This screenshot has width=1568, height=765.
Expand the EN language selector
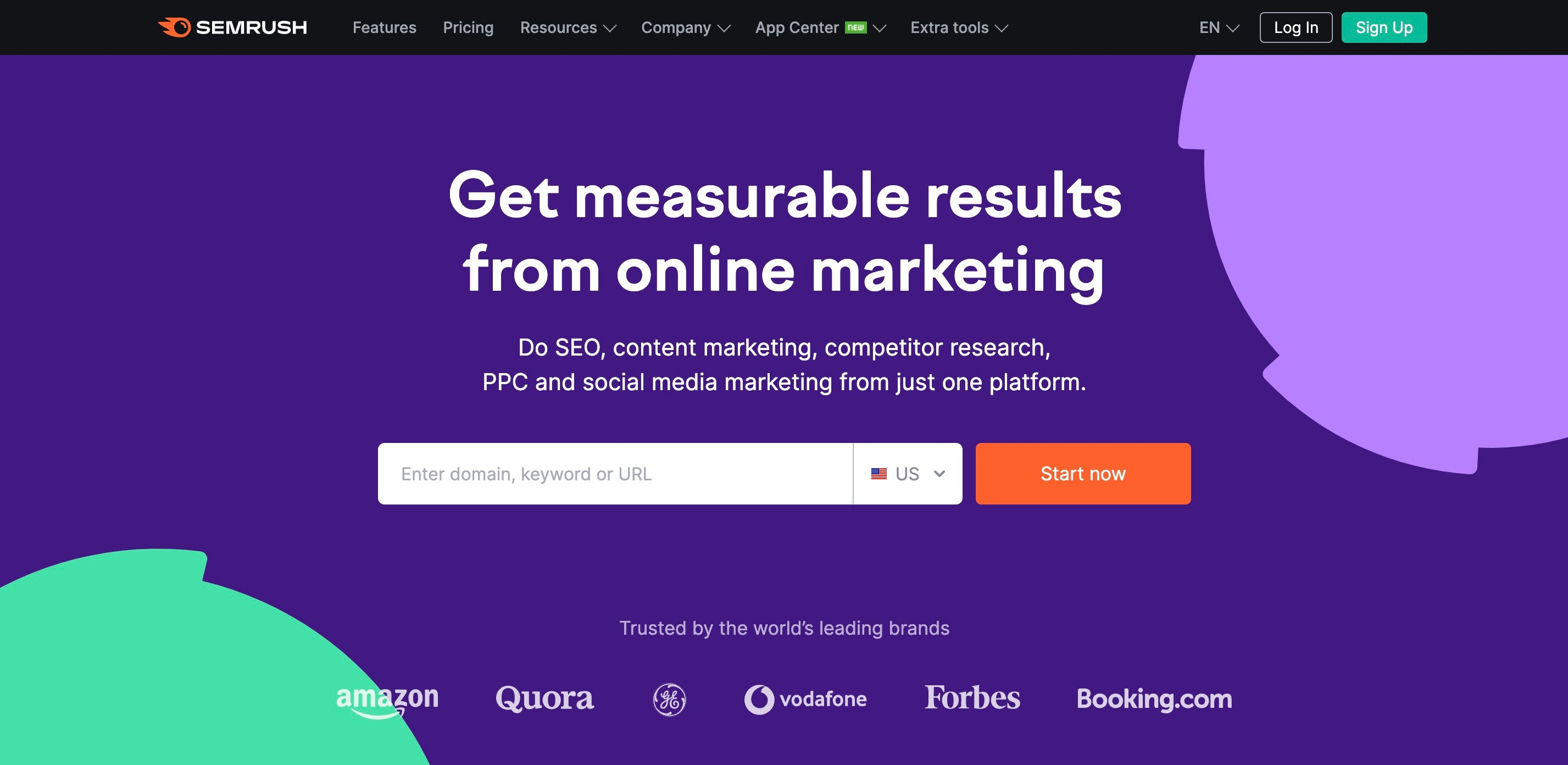click(x=1219, y=27)
